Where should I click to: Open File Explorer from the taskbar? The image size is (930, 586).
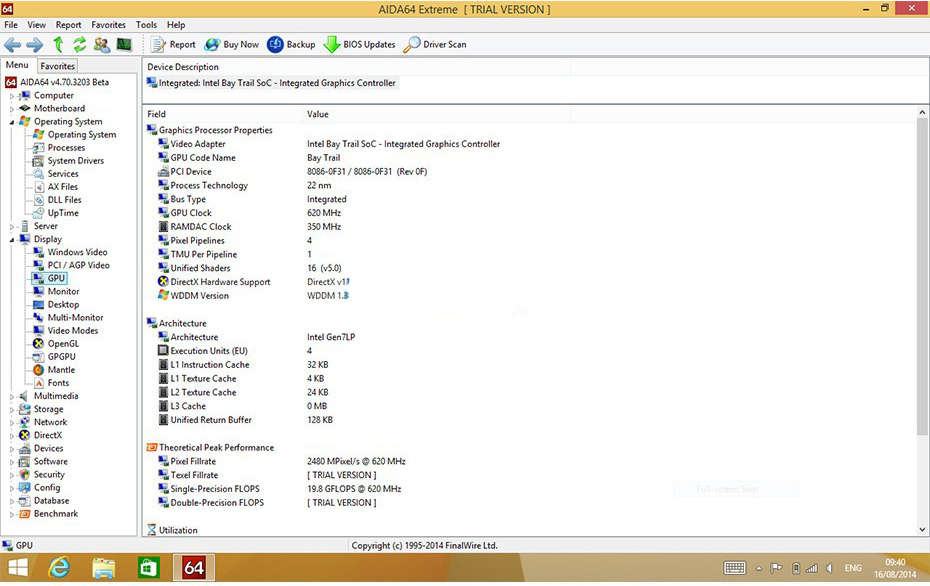click(x=104, y=568)
